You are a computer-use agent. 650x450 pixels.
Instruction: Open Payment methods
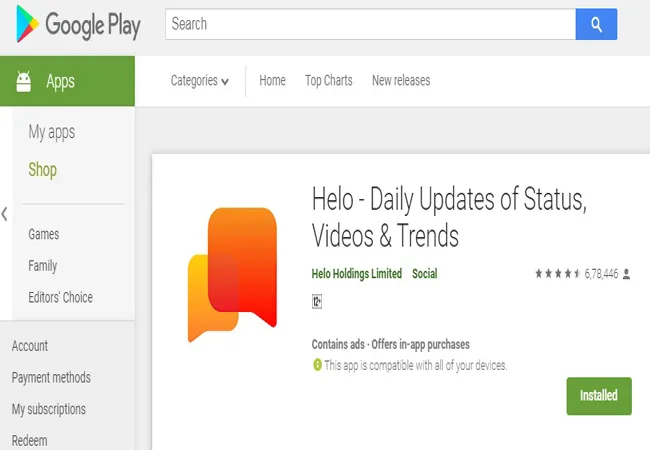tap(51, 377)
